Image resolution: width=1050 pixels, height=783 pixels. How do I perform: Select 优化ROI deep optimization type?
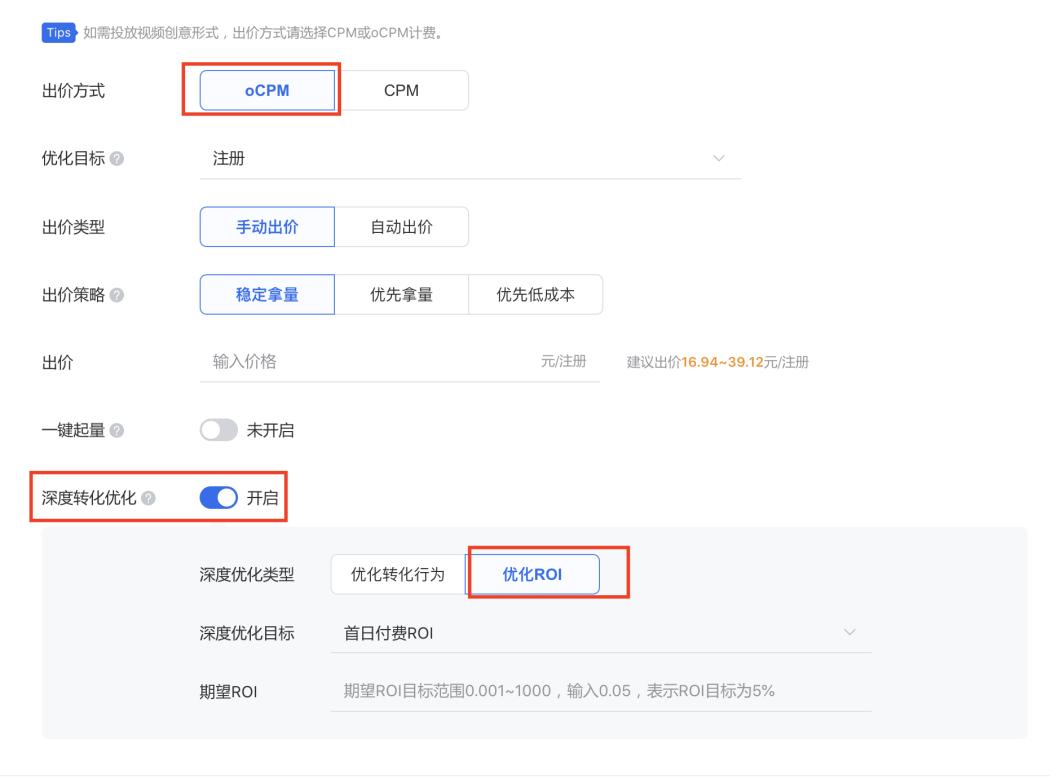pos(532,574)
